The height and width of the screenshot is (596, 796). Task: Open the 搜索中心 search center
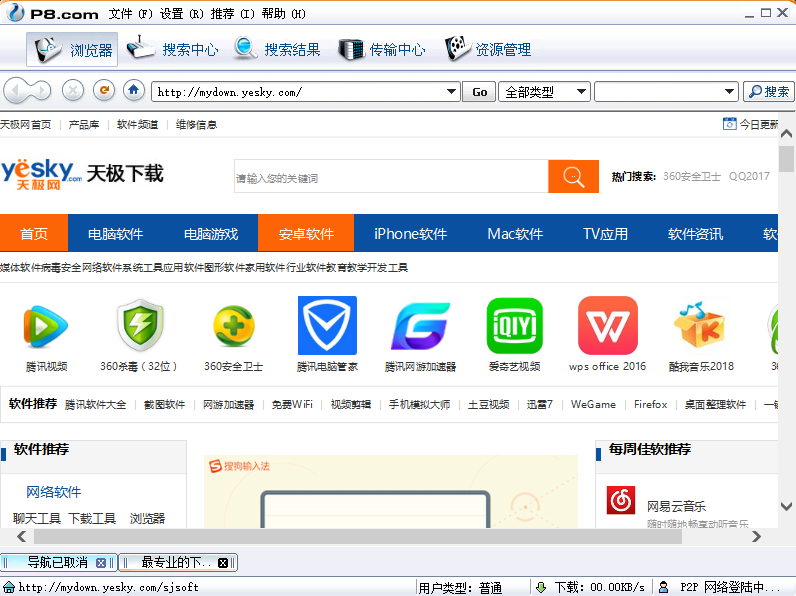[x=173, y=49]
